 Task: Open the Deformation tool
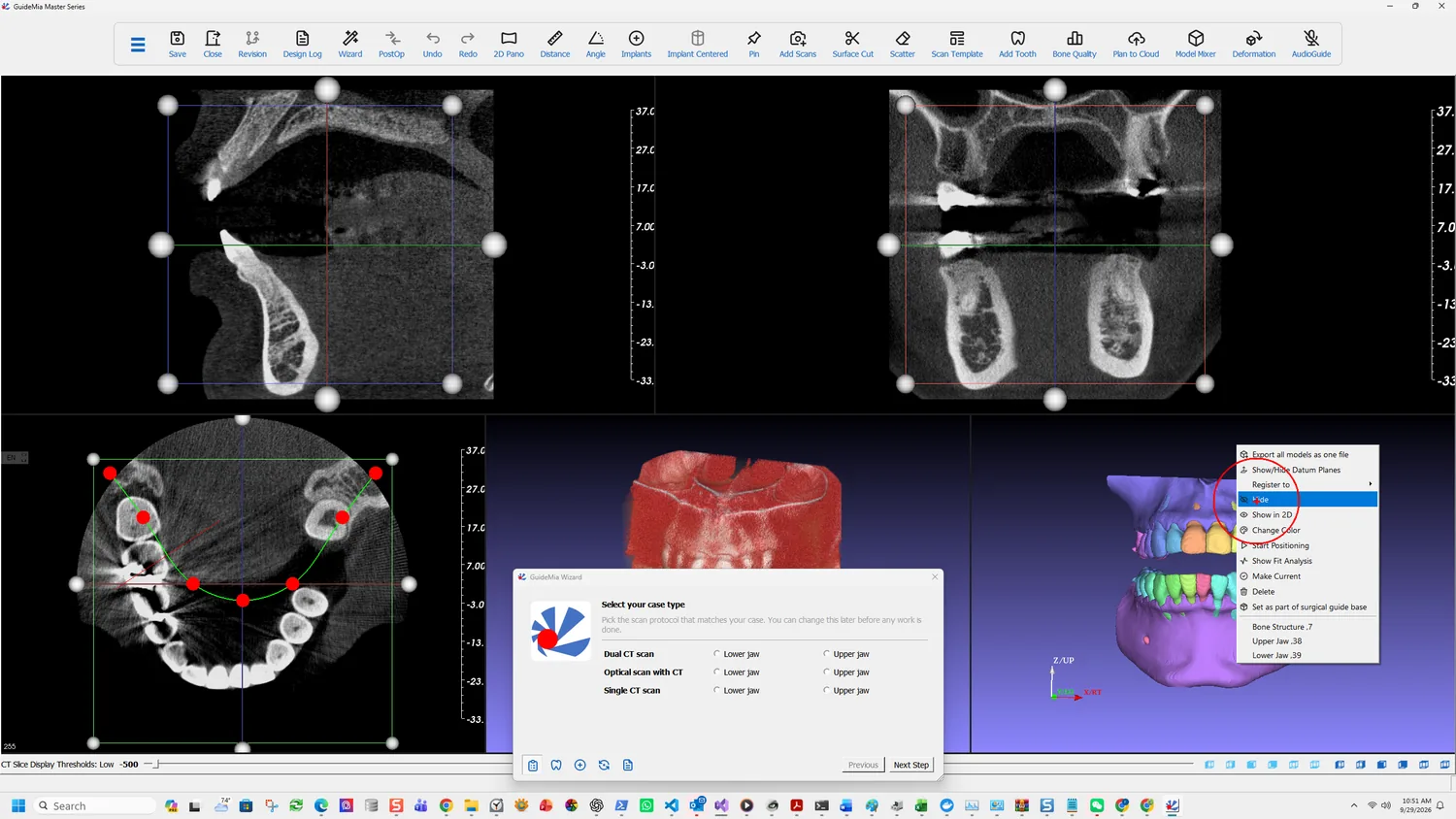[1254, 44]
